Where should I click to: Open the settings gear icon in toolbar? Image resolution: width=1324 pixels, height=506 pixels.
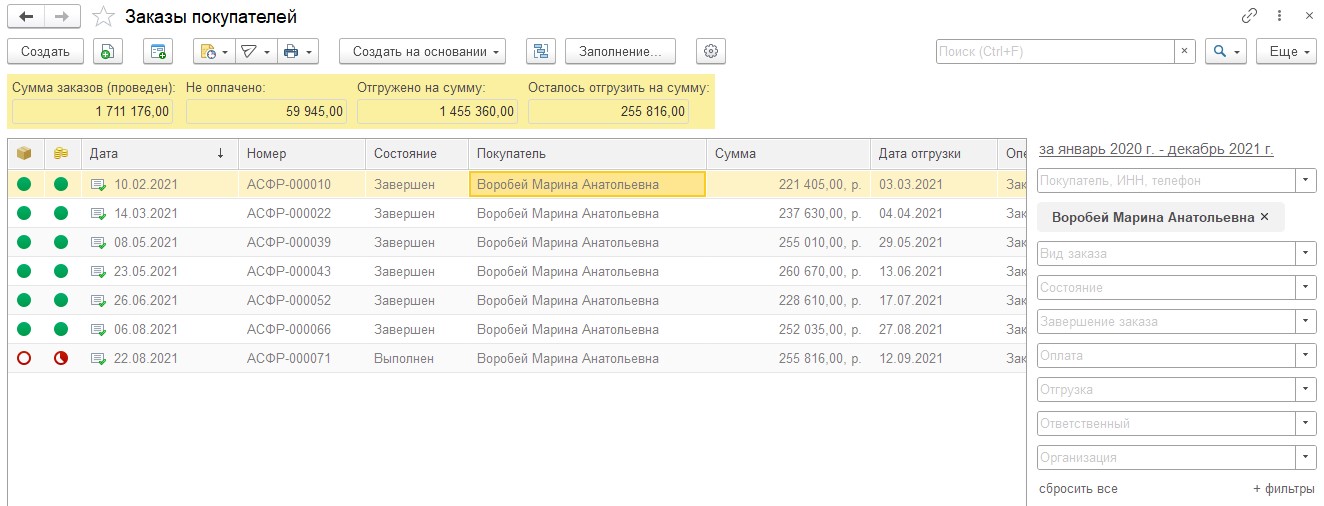pyautogui.click(x=711, y=51)
